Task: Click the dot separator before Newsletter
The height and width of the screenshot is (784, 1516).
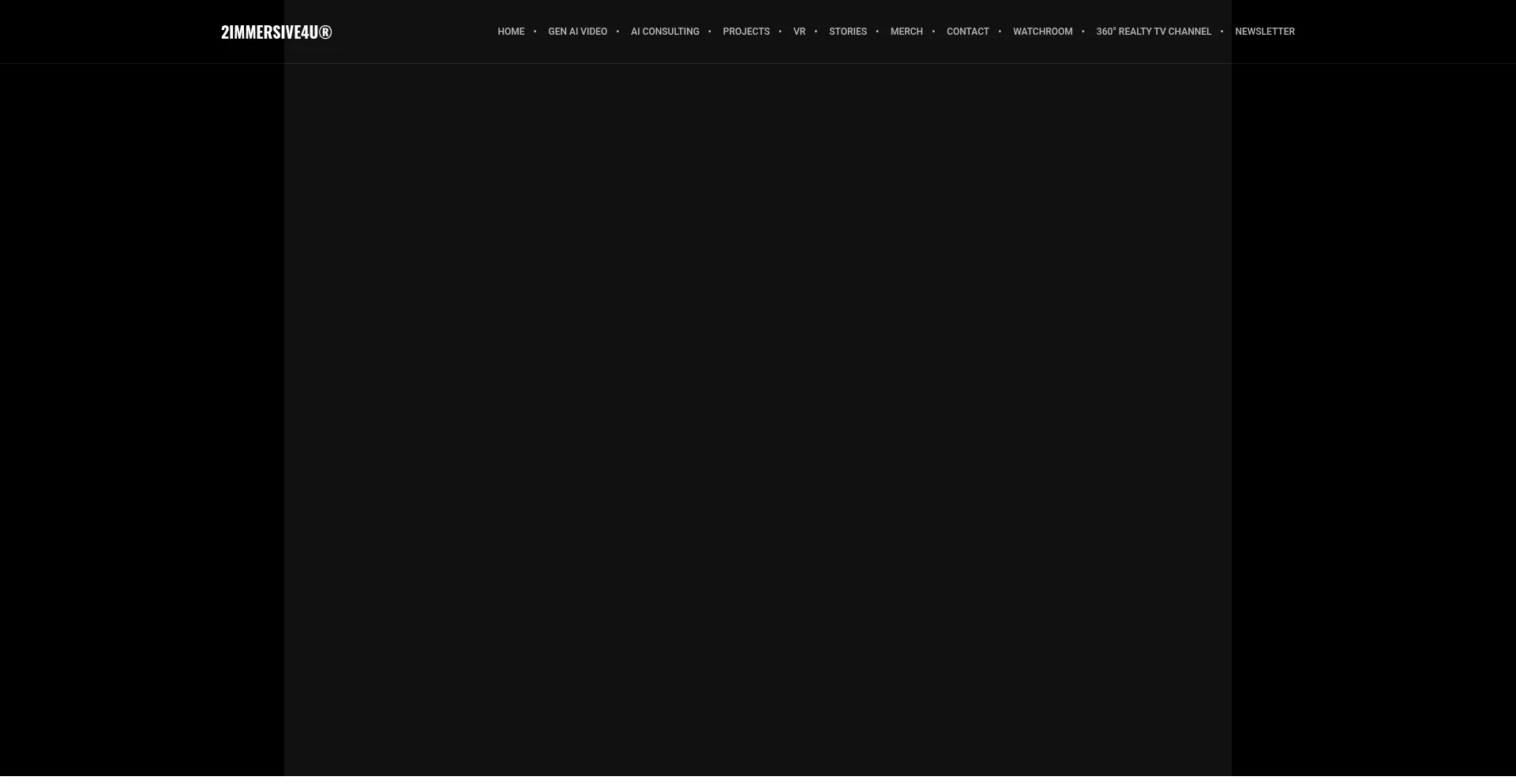Action: click(x=1221, y=32)
